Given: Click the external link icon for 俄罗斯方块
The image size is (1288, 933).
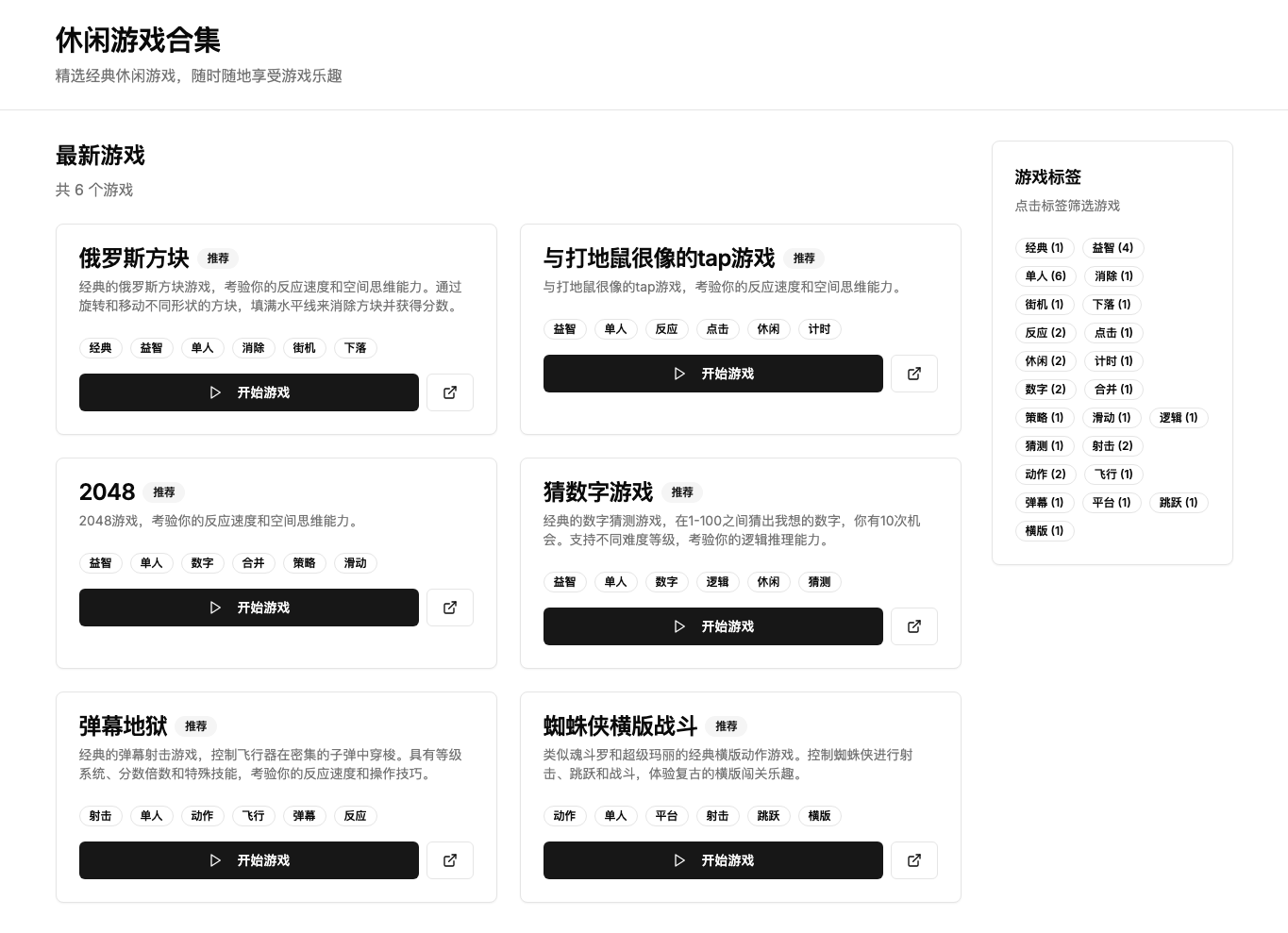Looking at the screenshot, I should click(x=450, y=392).
